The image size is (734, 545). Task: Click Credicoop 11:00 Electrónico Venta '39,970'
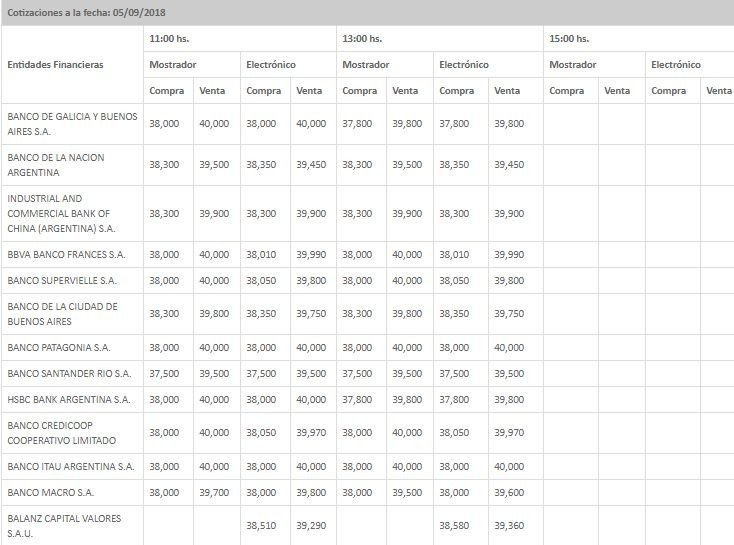coord(311,433)
